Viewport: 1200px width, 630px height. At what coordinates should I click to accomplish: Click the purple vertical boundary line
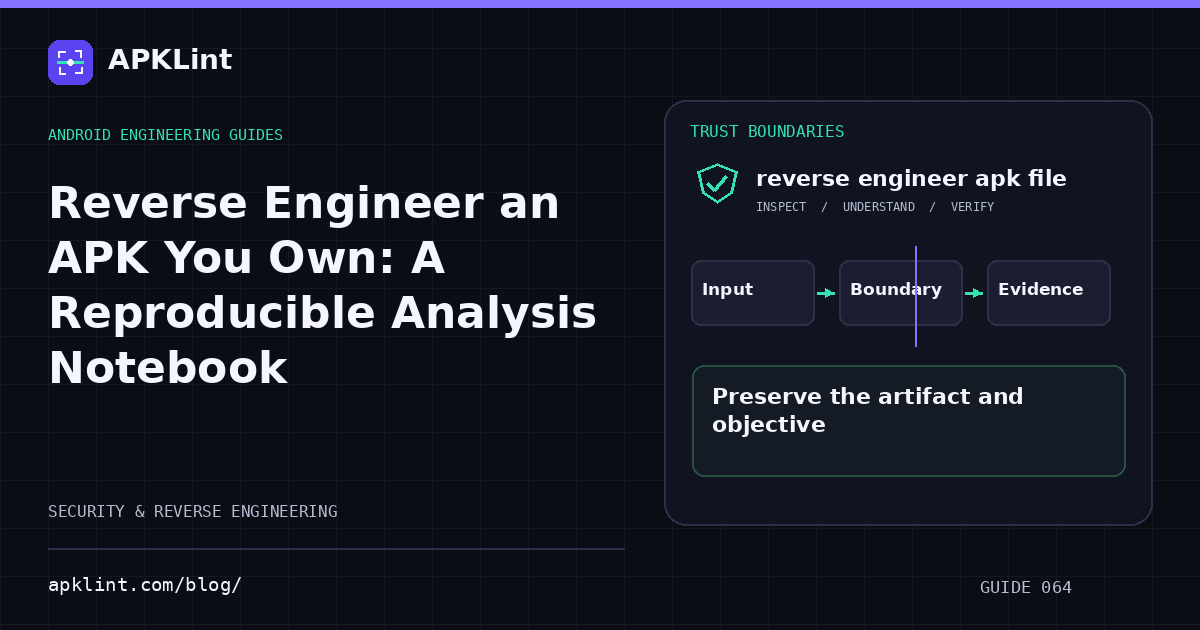click(916, 296)
